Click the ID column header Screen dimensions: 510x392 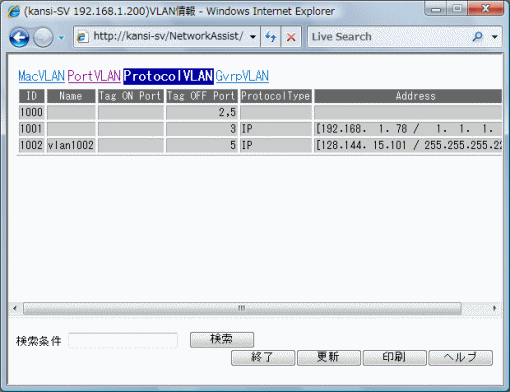pyautogui.click(x=32, y=96)
